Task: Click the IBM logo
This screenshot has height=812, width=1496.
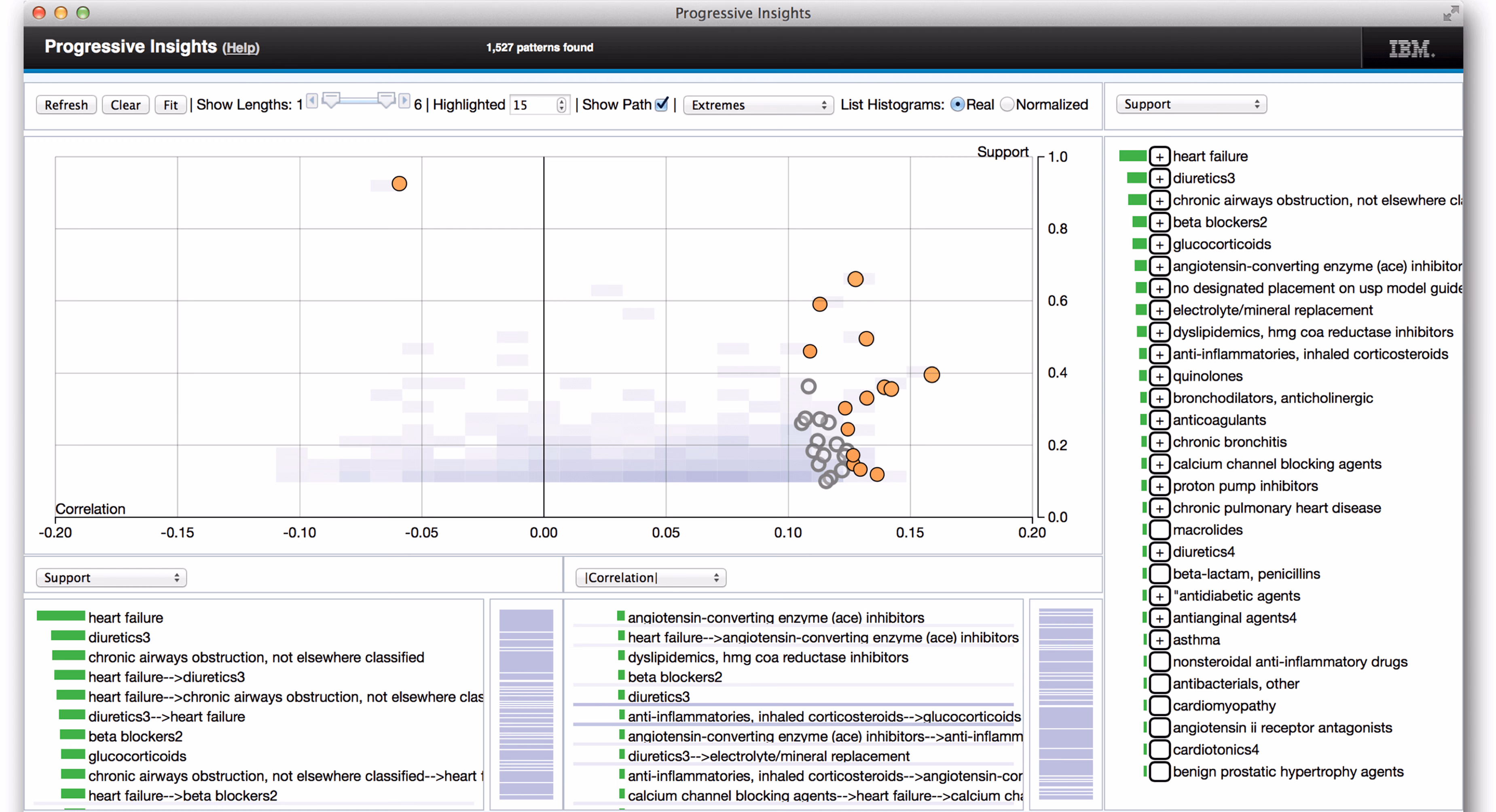Action: (1411, 48)
